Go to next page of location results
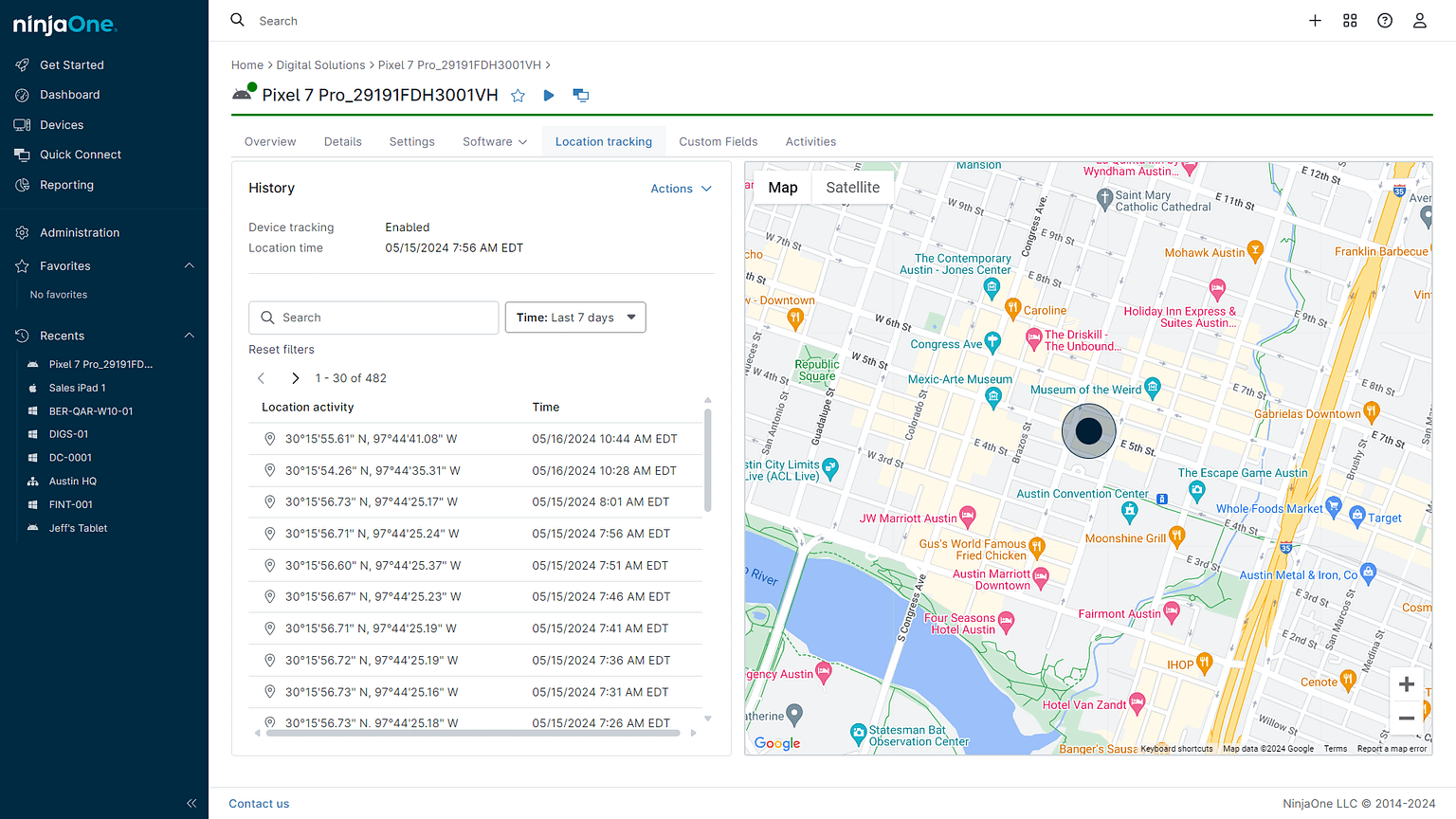This screenshot has width=1456, height=819. tap(295, 378)
